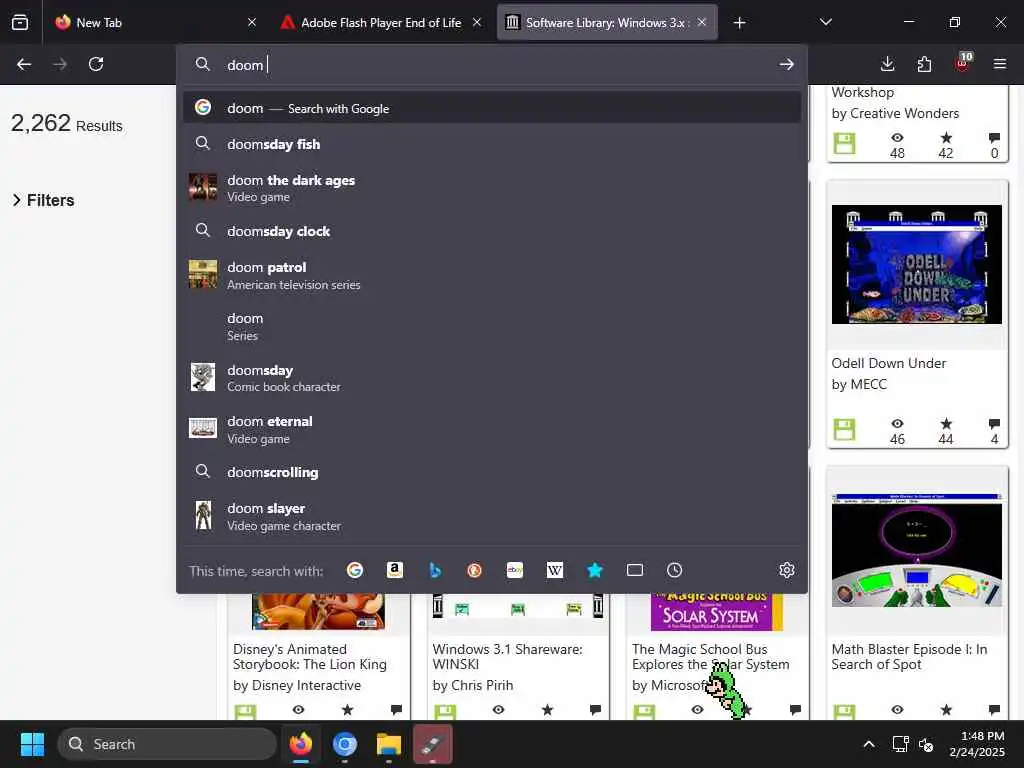The height and width of the screenshot is (768, 1024).
Task: Reload the page with the refresh icon
Action: 96,64
